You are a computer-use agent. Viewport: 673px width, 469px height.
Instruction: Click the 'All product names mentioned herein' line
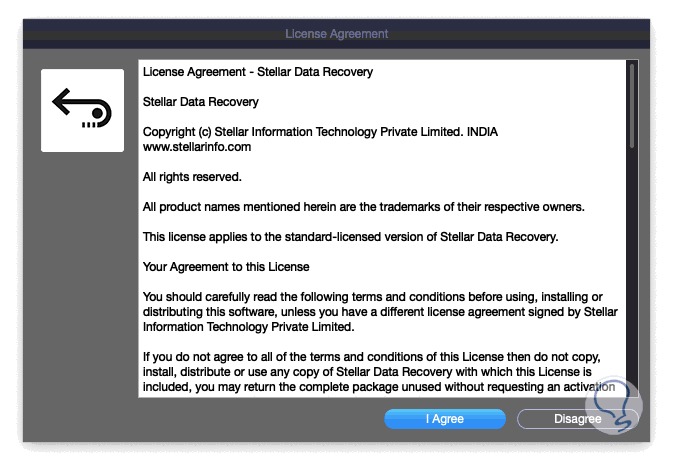pos(364,207)
